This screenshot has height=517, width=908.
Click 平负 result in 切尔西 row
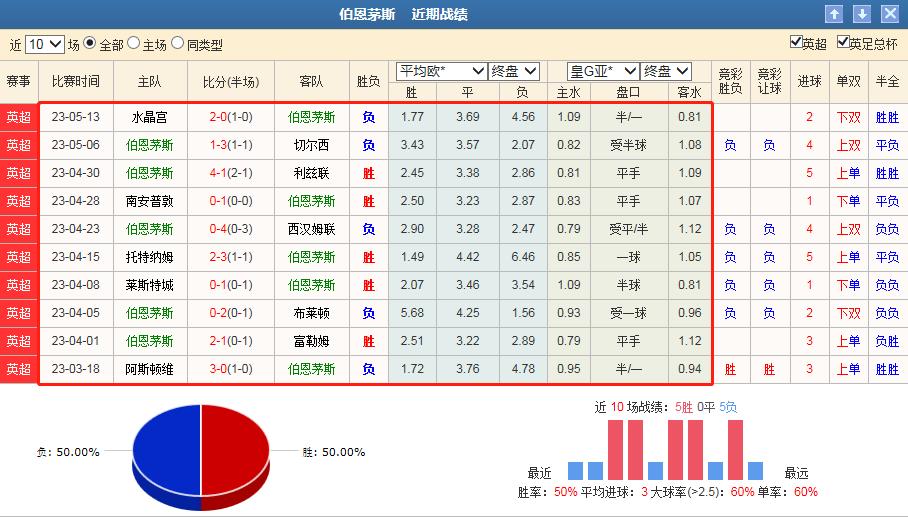click(x=887, y=145)
